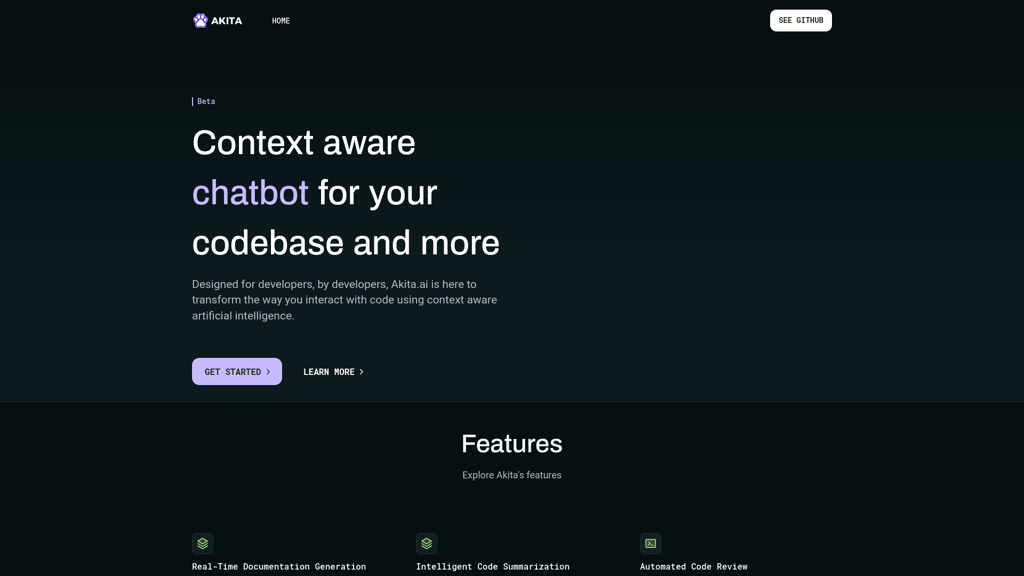This screenshot has width=1024, height=576.
Task: Click the 'Explore Akita's features' subtitle
Action: pos(512,475)
